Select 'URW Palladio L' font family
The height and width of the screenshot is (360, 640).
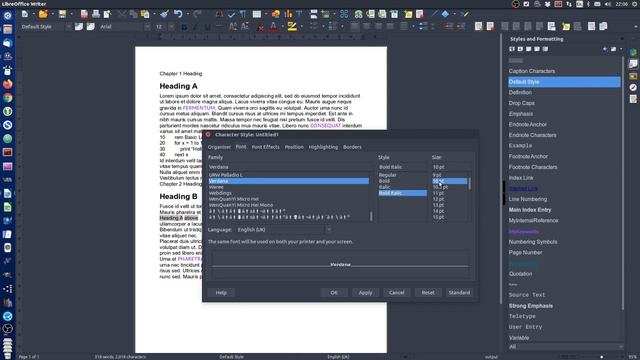[226, 175]
